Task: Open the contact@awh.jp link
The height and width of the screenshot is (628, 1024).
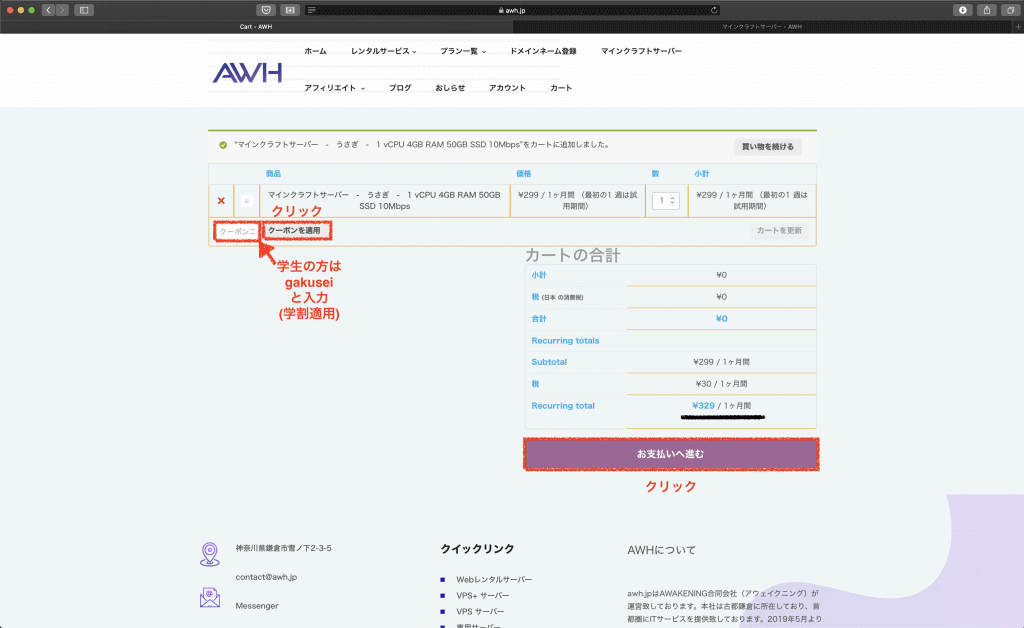Action: tap(266, 577)
